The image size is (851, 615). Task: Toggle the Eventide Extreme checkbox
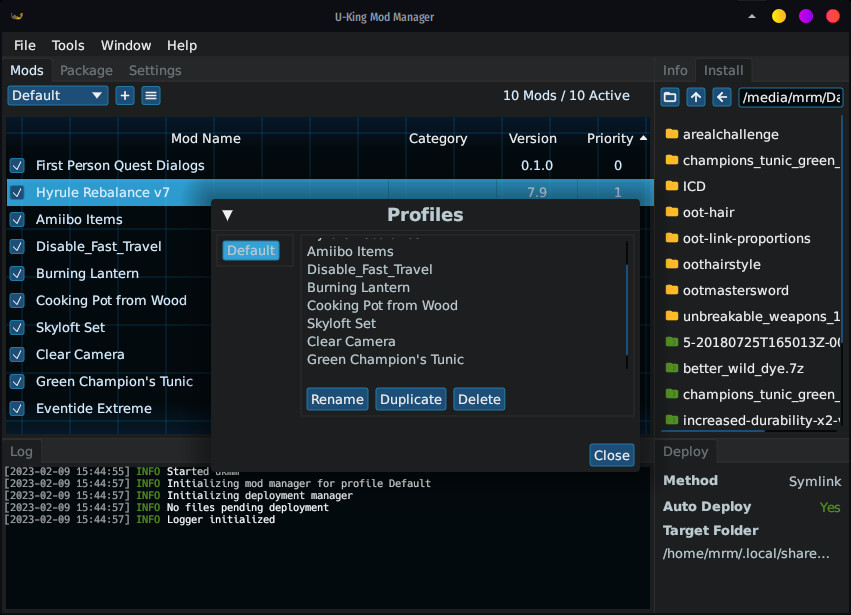(x=17, y=408)
